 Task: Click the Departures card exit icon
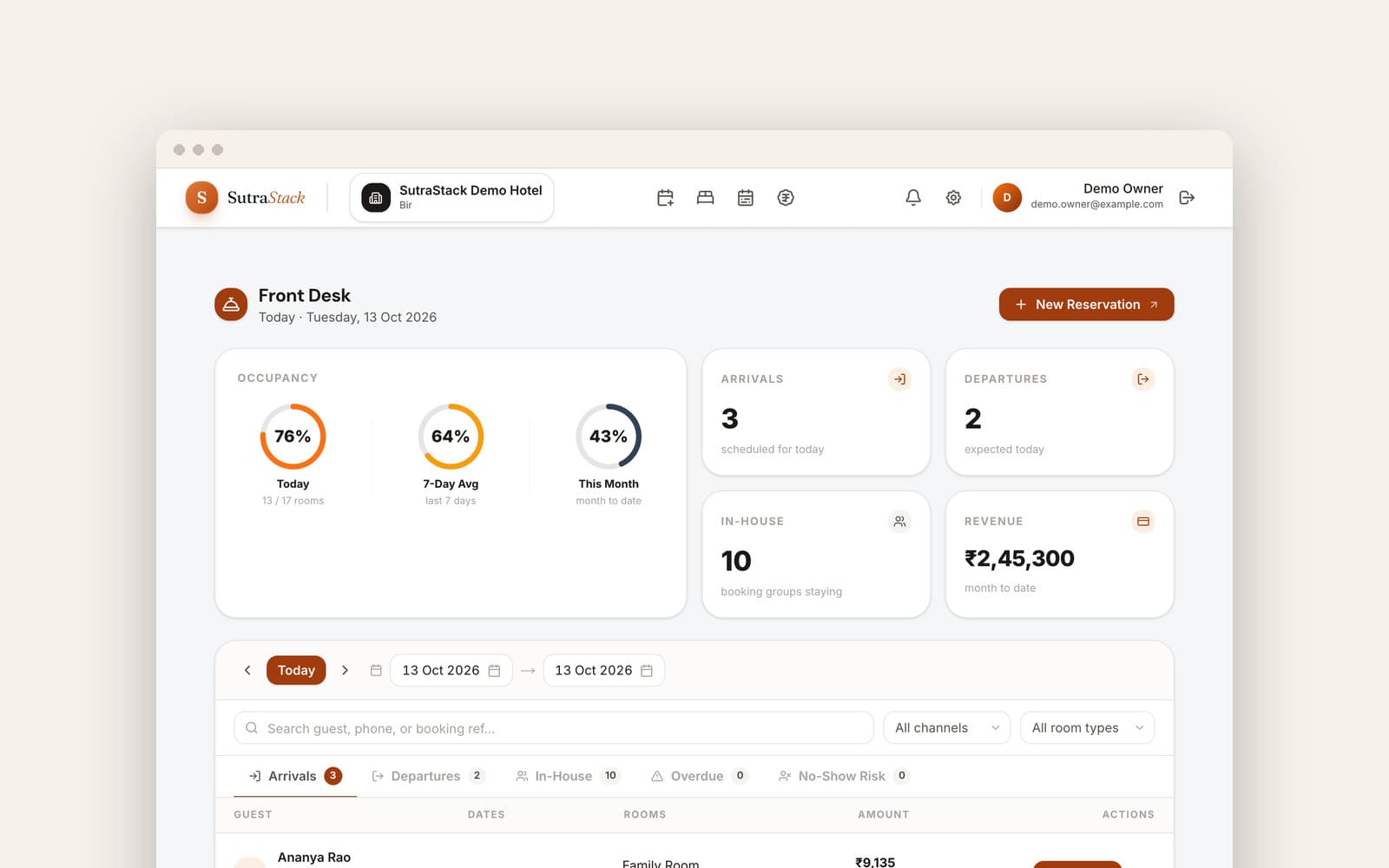[1142, 379]
